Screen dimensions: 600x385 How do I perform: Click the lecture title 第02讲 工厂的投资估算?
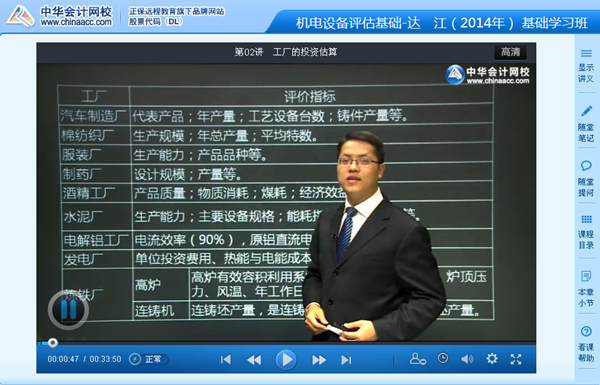[x=286, y=52]
